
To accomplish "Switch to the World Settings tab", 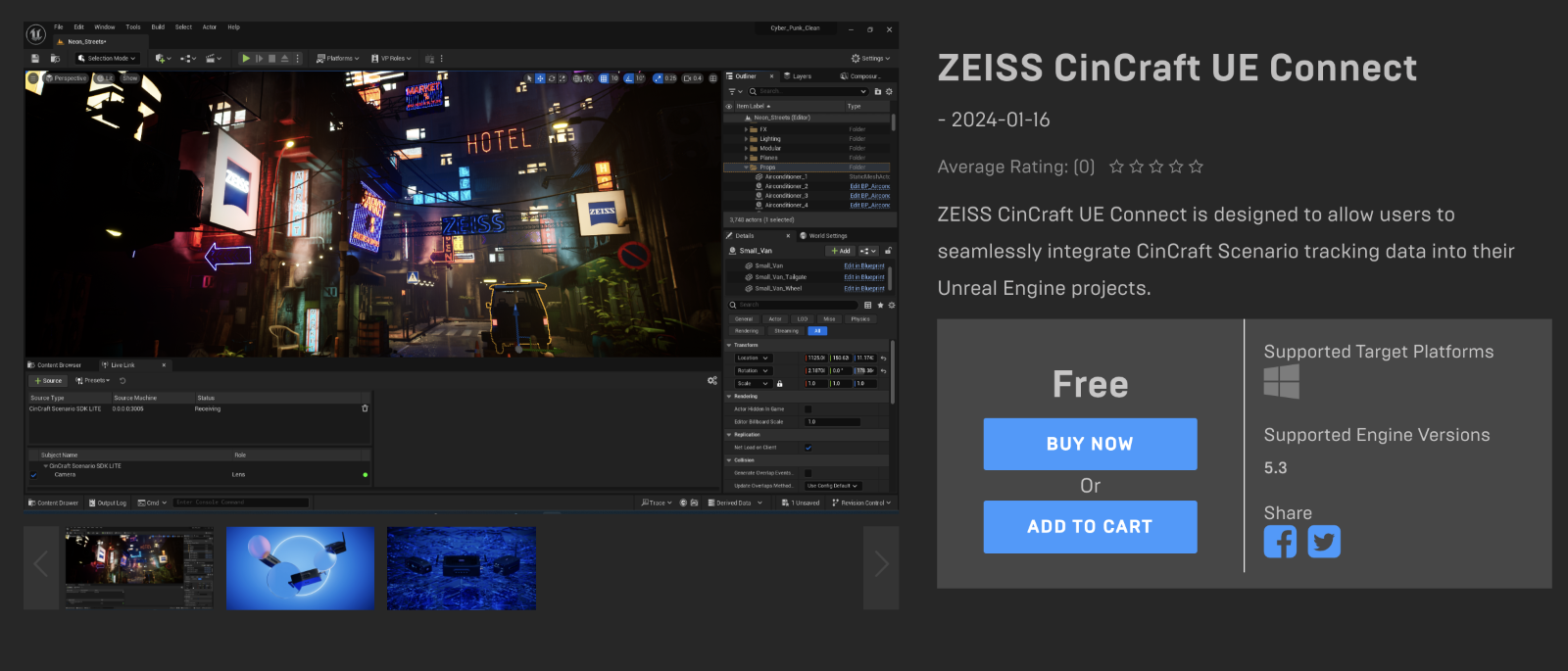I will click(x=827, y=236).
